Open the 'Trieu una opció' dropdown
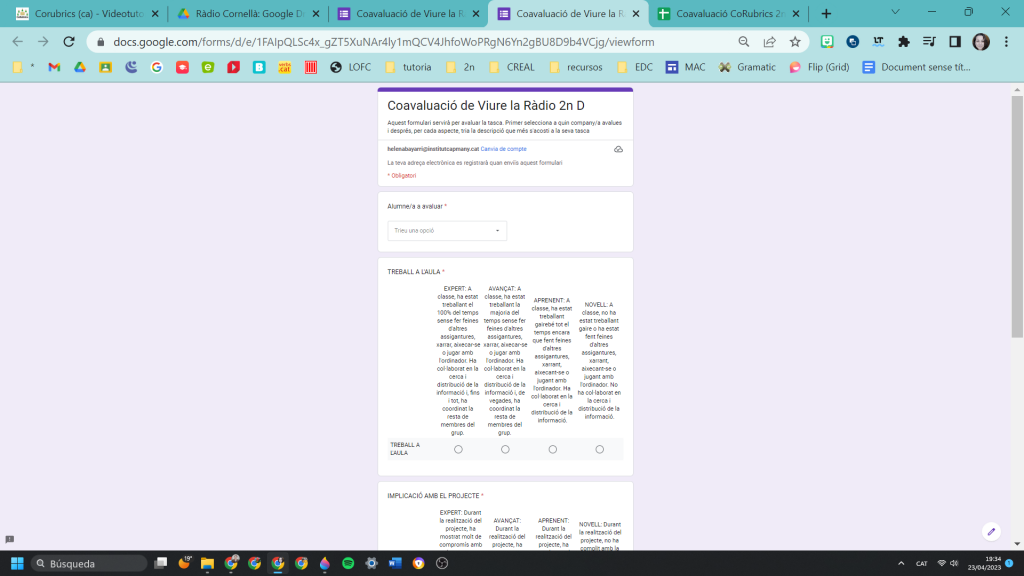Screen dimensions: 1024x576 pyautogui.click(x=447, y=230)
